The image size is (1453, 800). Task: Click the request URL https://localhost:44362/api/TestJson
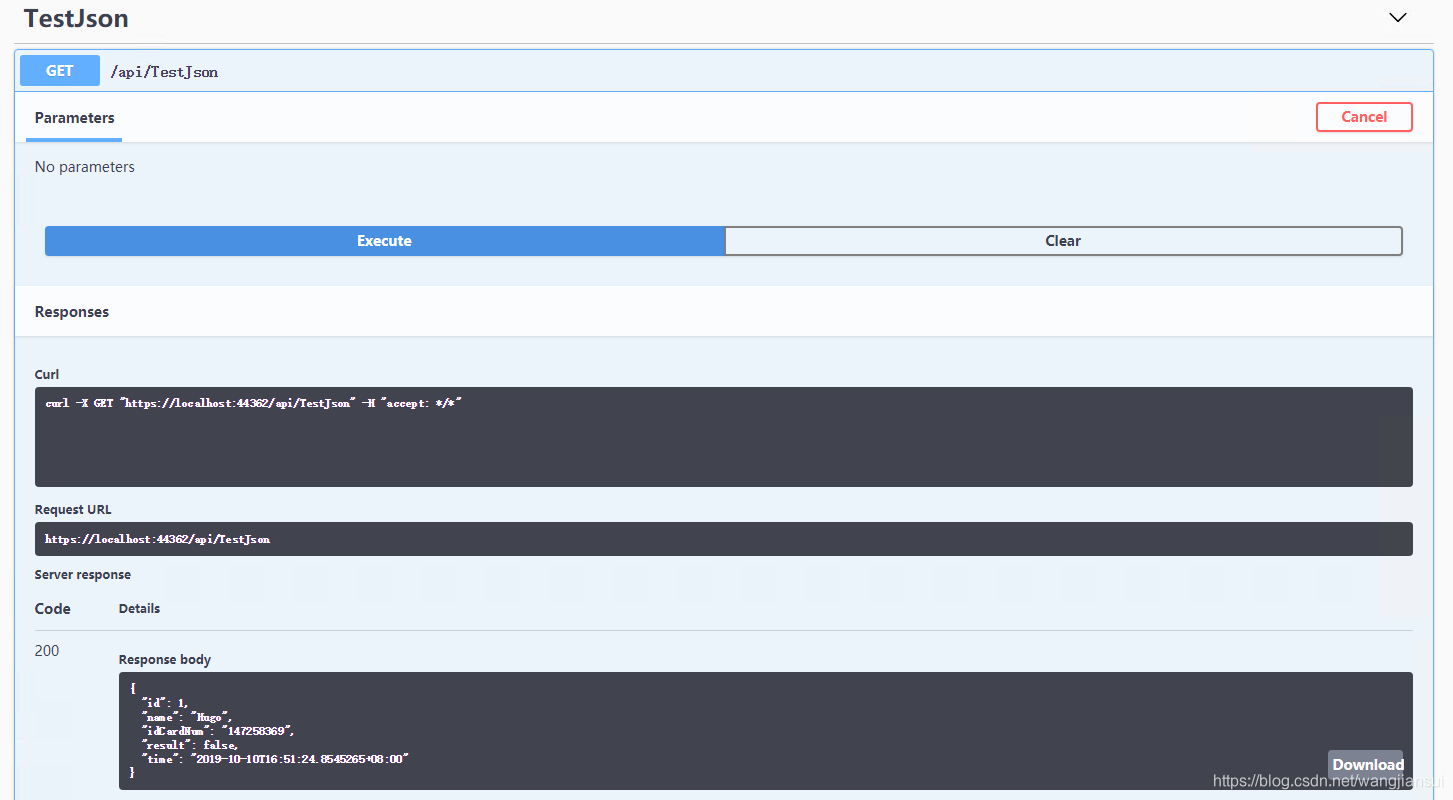pos(158,539)
